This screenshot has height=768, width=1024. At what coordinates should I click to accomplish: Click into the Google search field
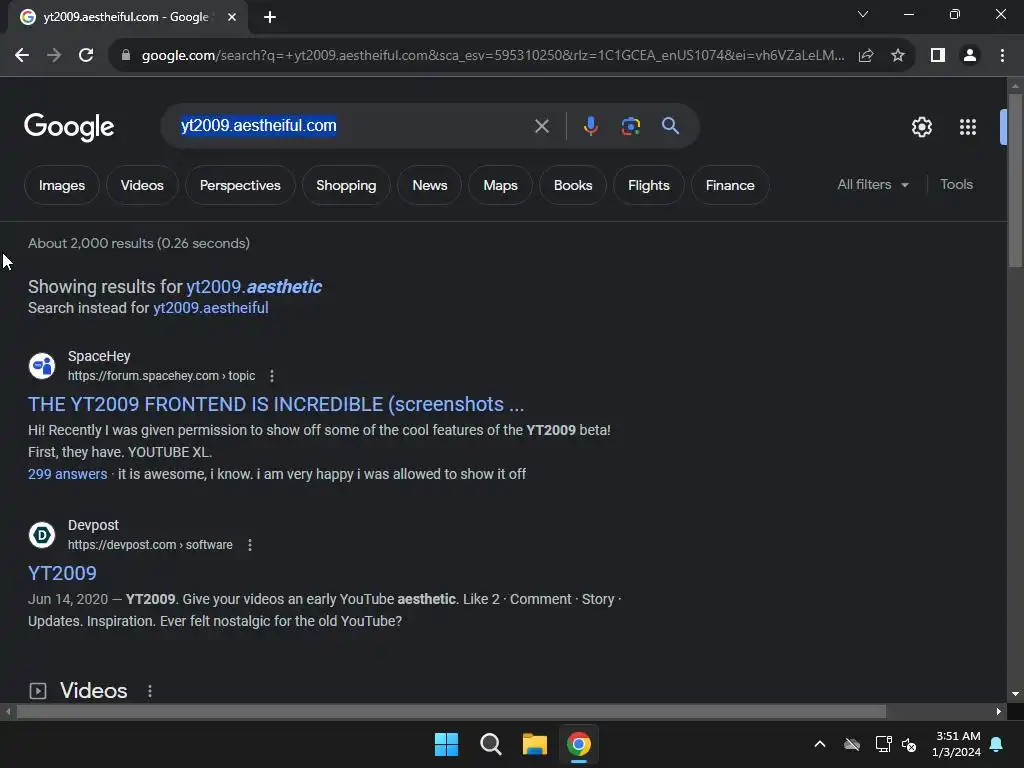(353, 125)
